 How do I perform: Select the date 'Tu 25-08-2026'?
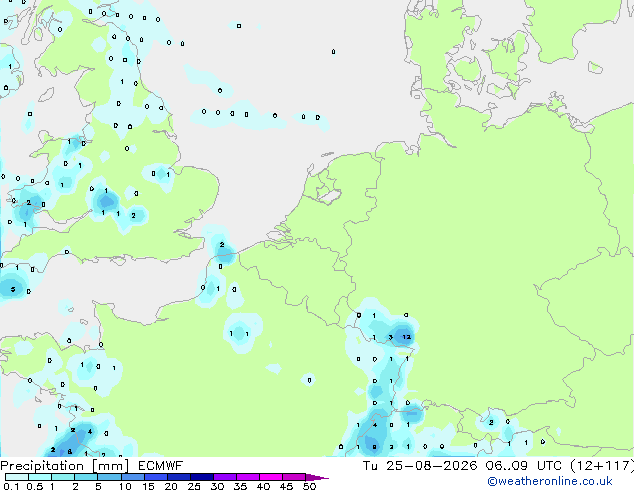point(420,466)
